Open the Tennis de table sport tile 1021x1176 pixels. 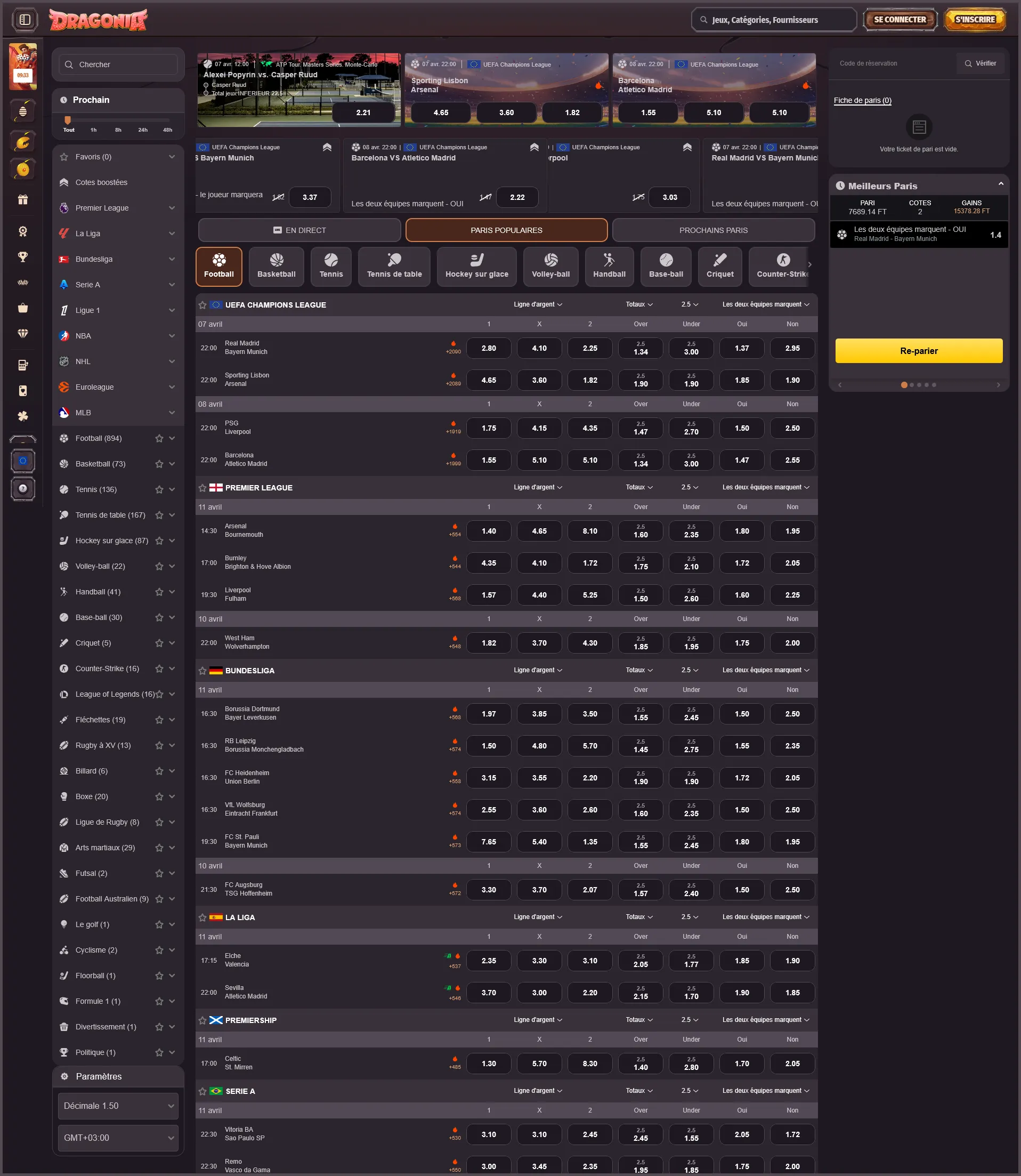(x=394, y=266)
